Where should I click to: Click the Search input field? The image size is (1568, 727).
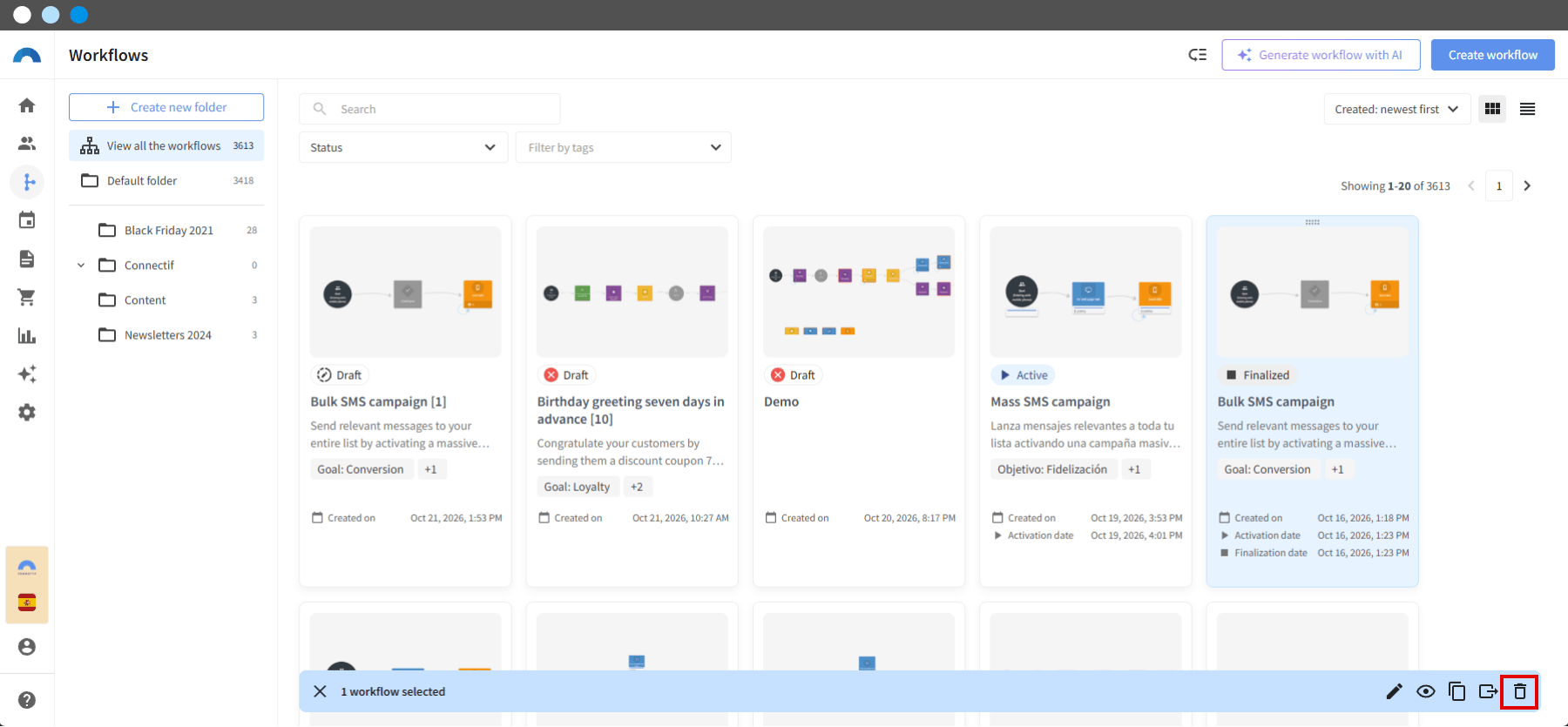(x=429, y=109)
